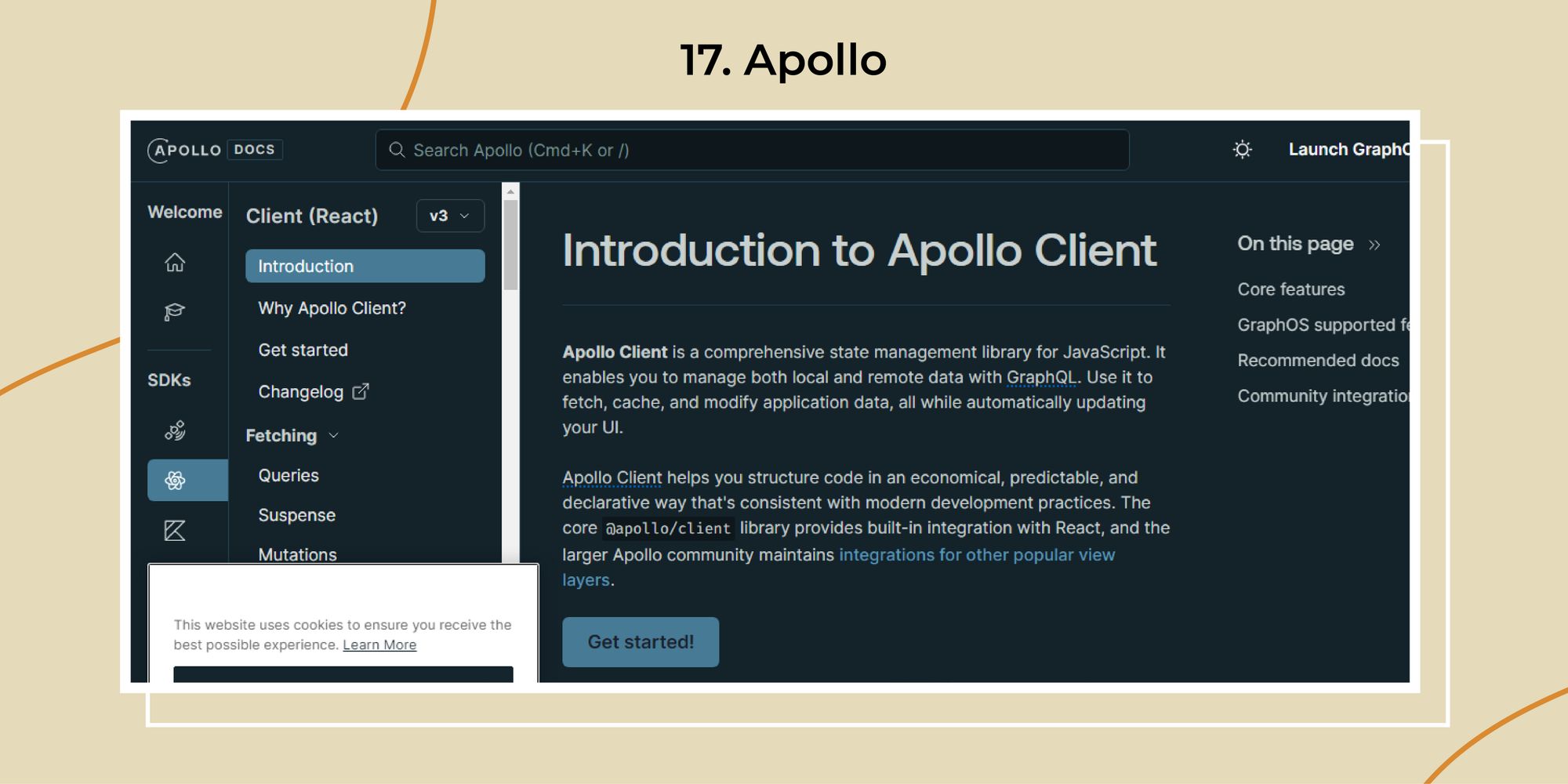Select the satellite SDK icon in sidebar
This screenshot has width=1568, height=784.
[x=175, y=430]
